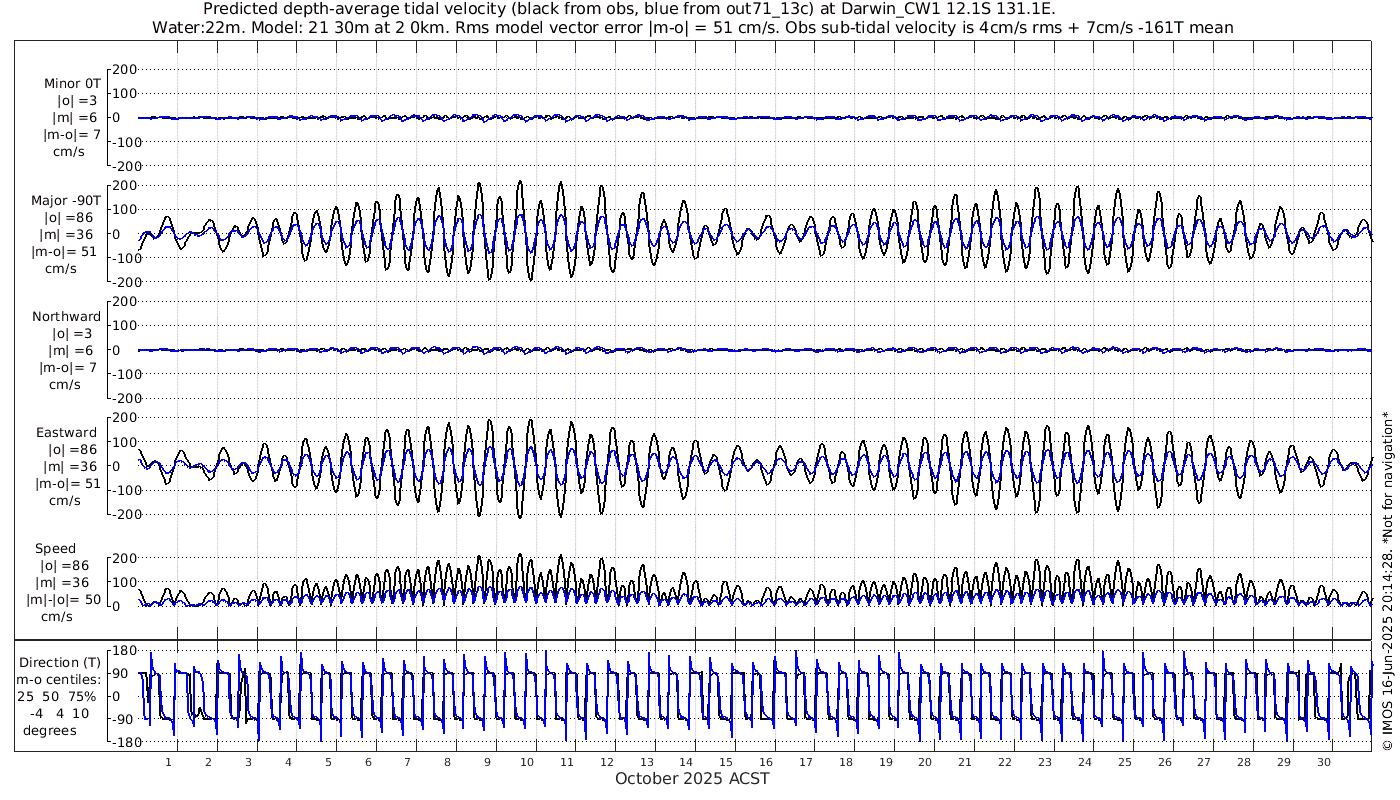The width and height of the screenshot is (1400, 800).
Task: Select day 9 on the date axis
Action: click(x=487, y=761)
